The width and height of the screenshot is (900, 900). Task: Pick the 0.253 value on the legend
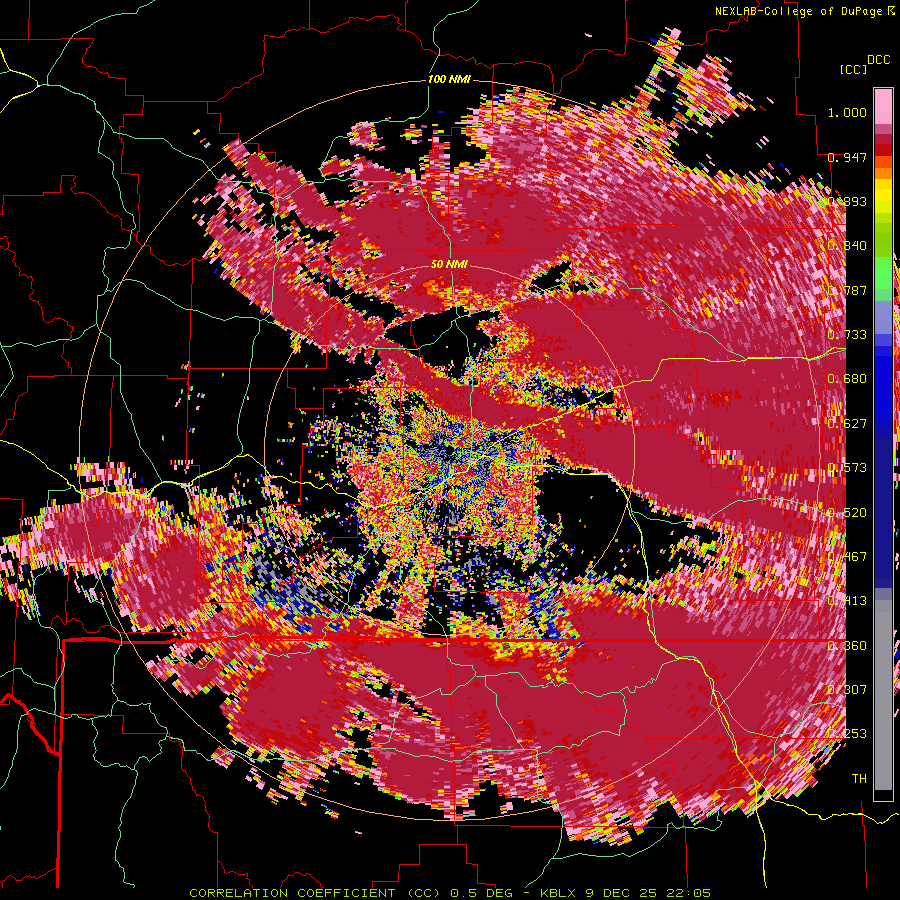click(847, 734)
